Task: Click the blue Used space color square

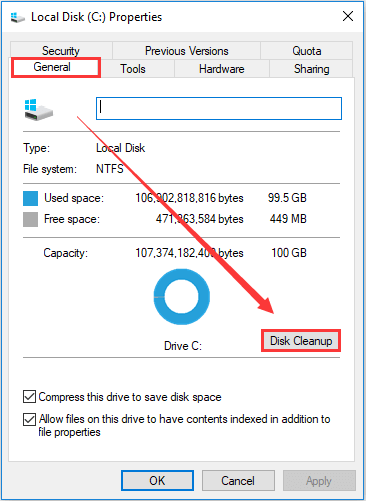Action: [30, 198]
